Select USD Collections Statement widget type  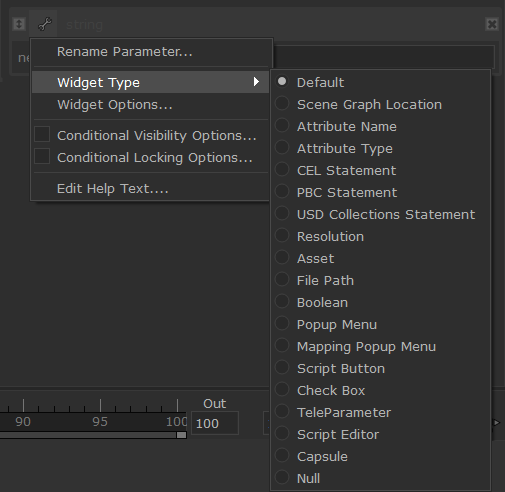point(381,214)
